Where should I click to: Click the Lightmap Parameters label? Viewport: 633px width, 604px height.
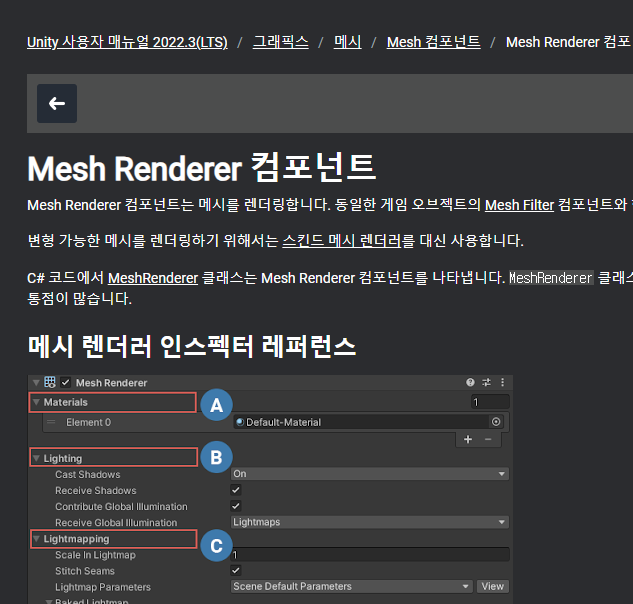coord(103,587)
